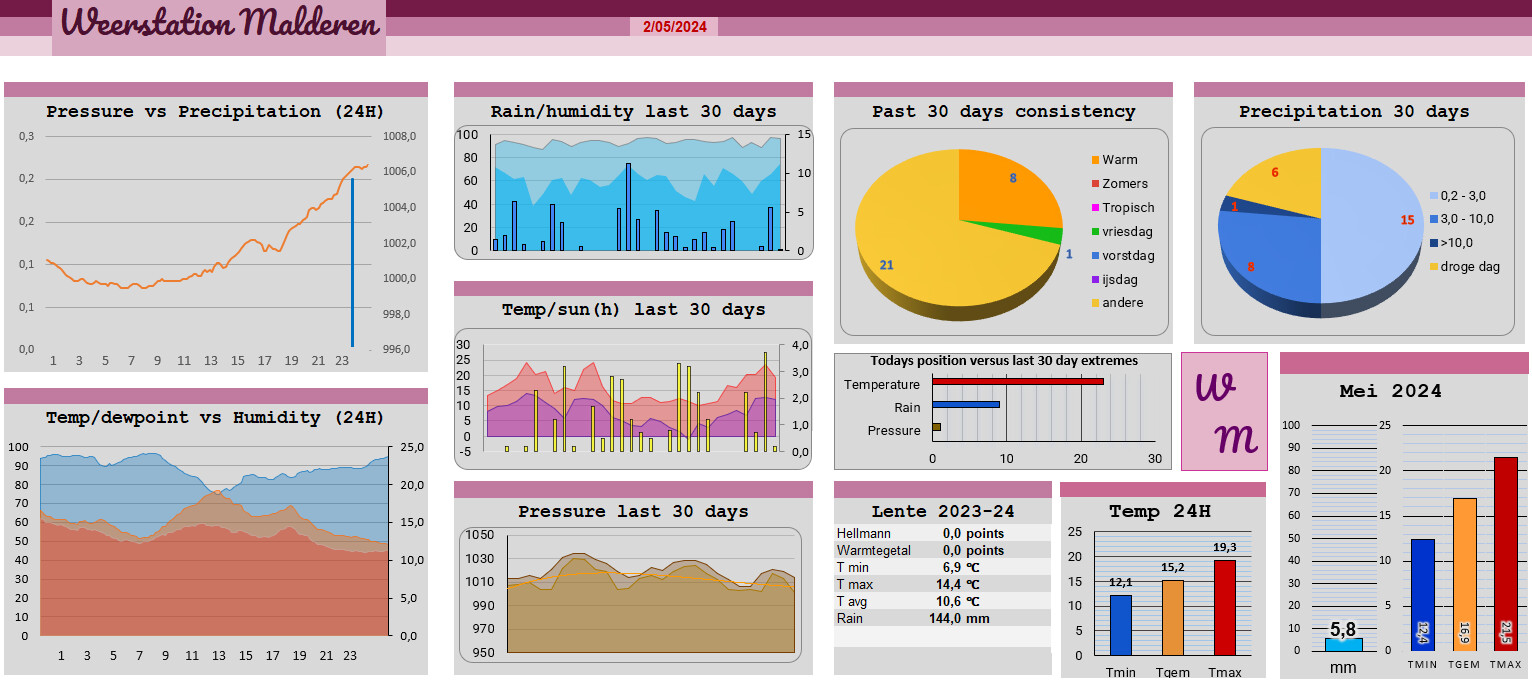Select the Zomers red legend swatch

point(1095,184)
